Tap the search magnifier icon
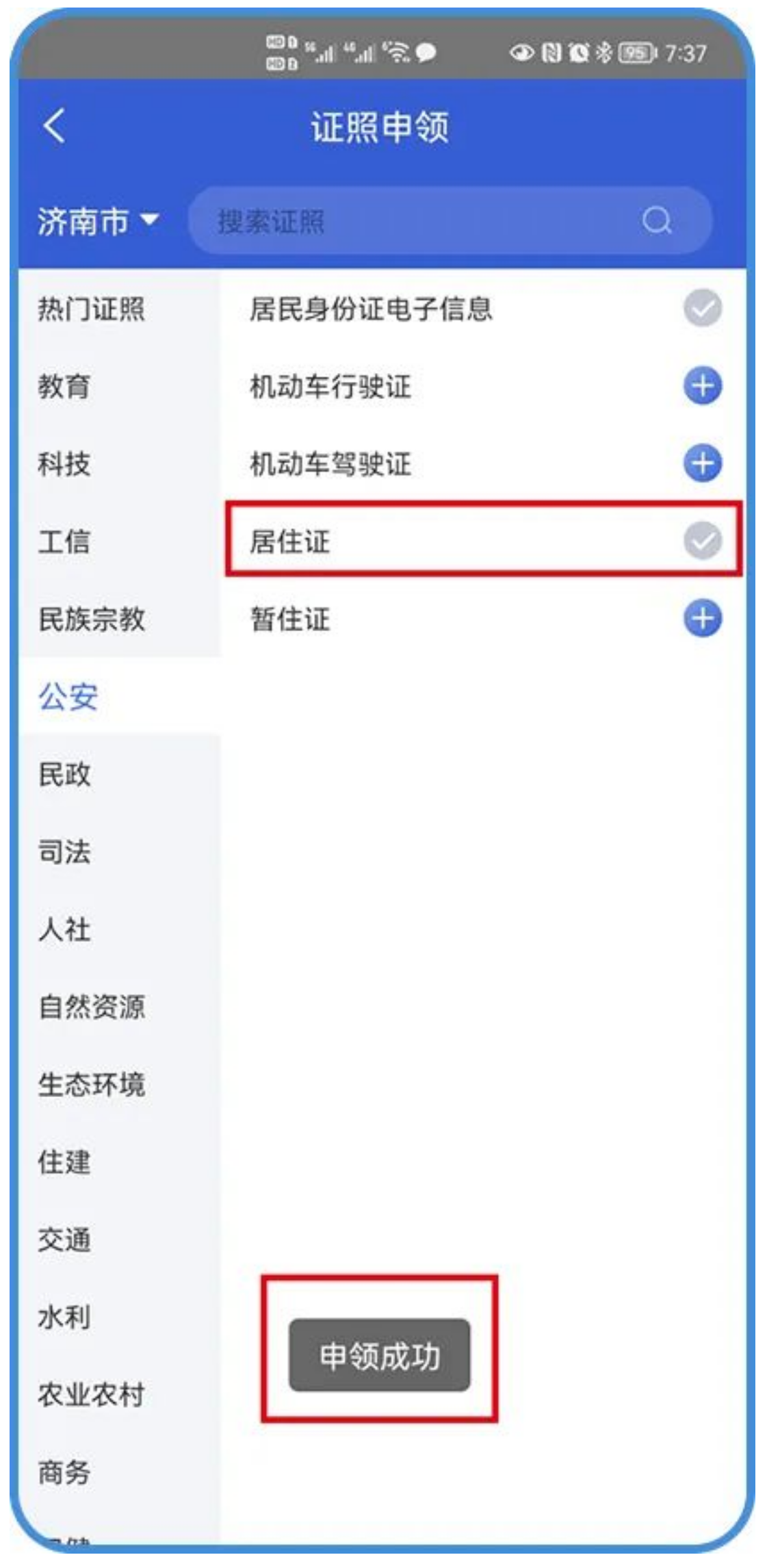The width and height of the screenshot is (767, 1568). point(656,221)
